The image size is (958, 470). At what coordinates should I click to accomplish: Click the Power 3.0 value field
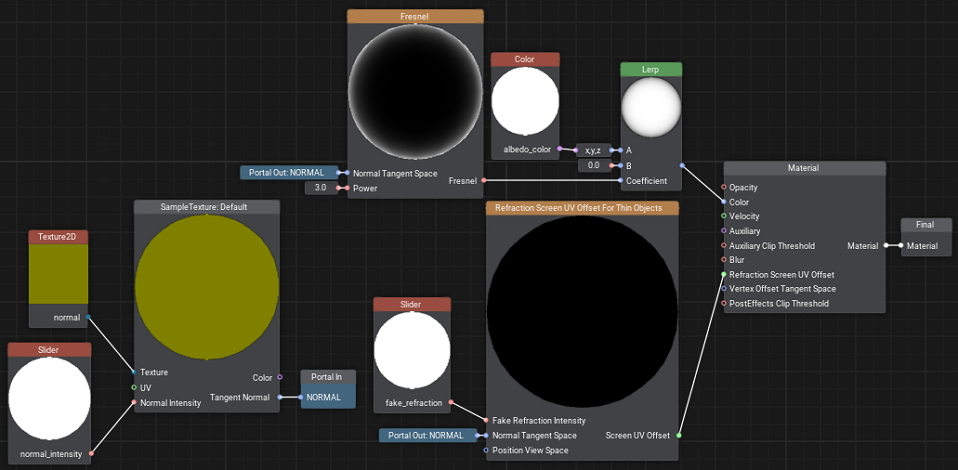(320, 187)
